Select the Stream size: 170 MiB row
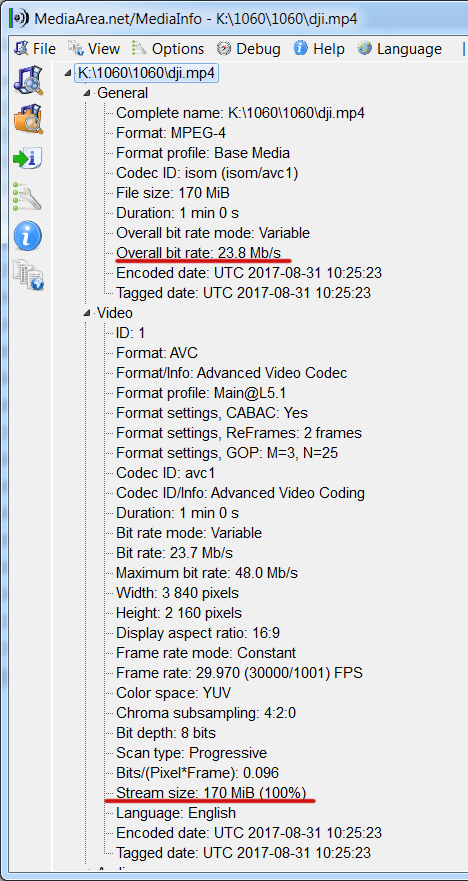This screenshot has height=881, width=468. click(211, 793)
